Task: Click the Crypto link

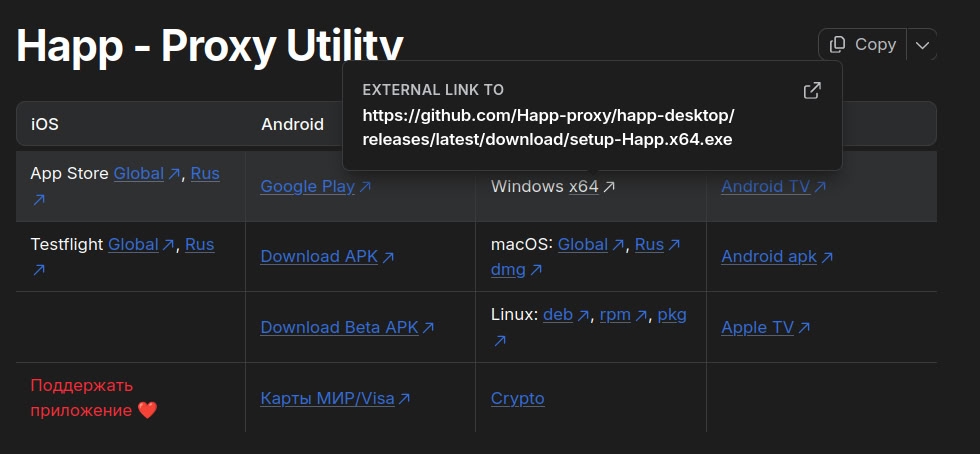Action: pos(517,398)
